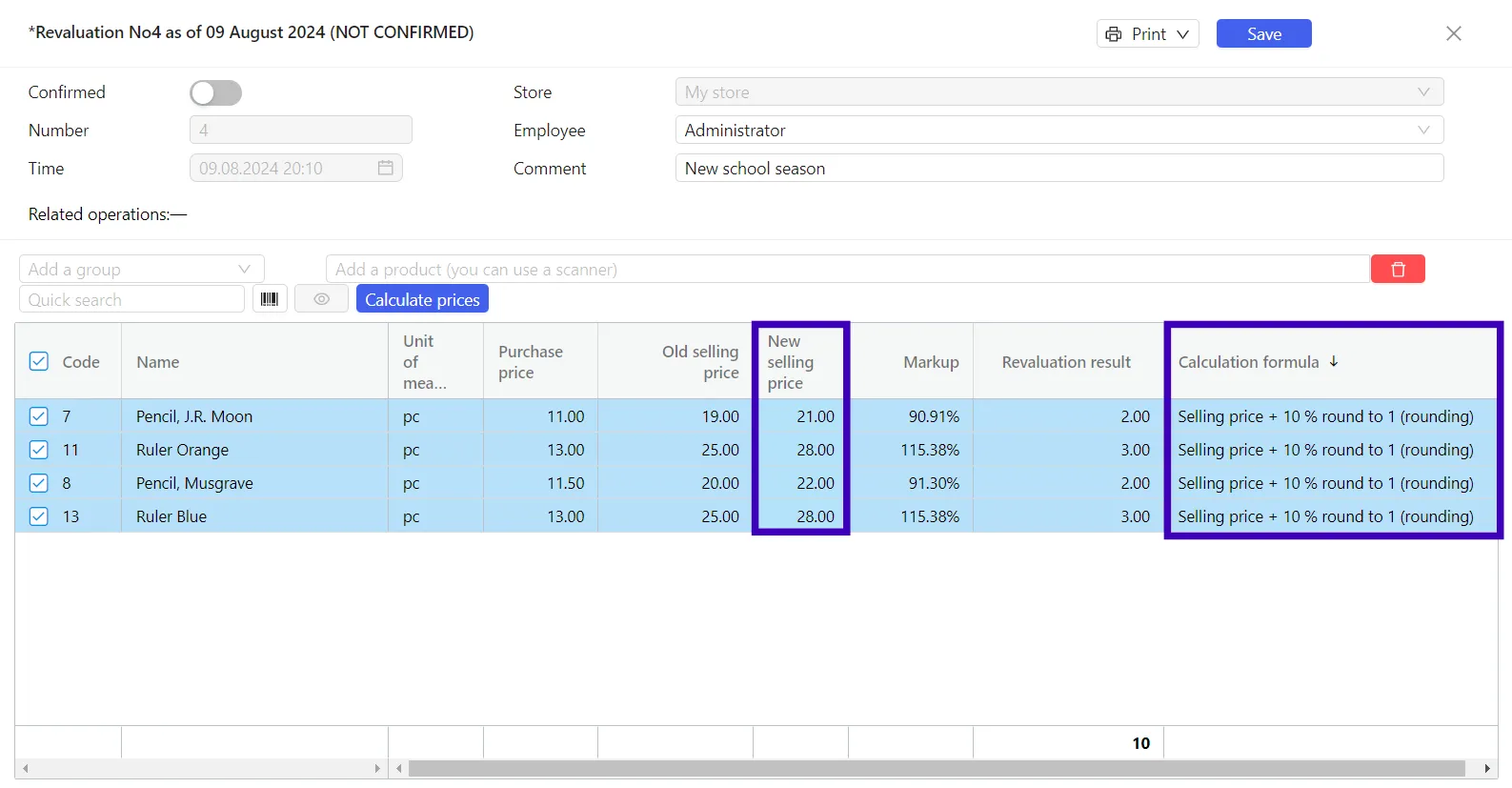Click the Calculation formula column header
The image size is (1512, 788).
(1332, 361)
